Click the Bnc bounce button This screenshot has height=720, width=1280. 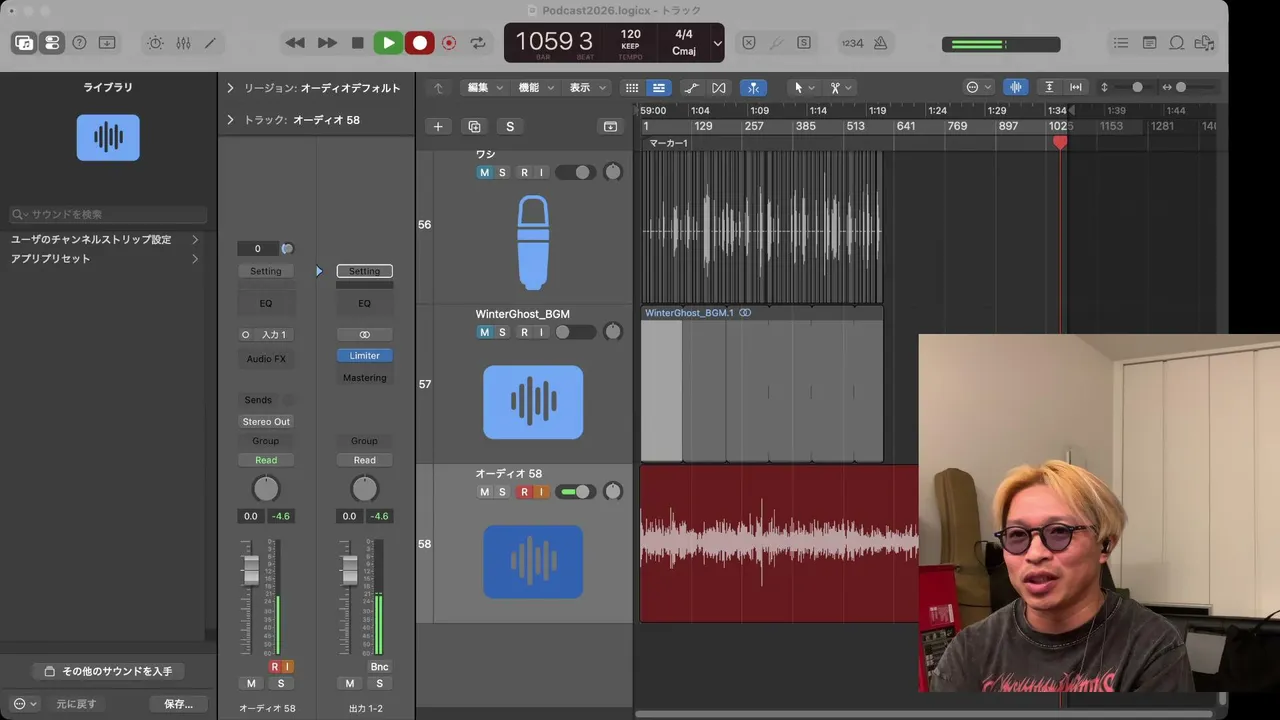379,667
